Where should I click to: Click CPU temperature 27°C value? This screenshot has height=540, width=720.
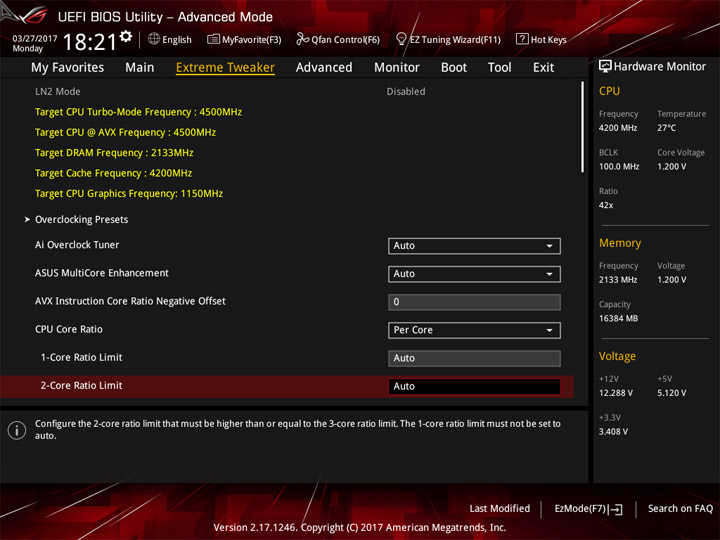[666, 128]
